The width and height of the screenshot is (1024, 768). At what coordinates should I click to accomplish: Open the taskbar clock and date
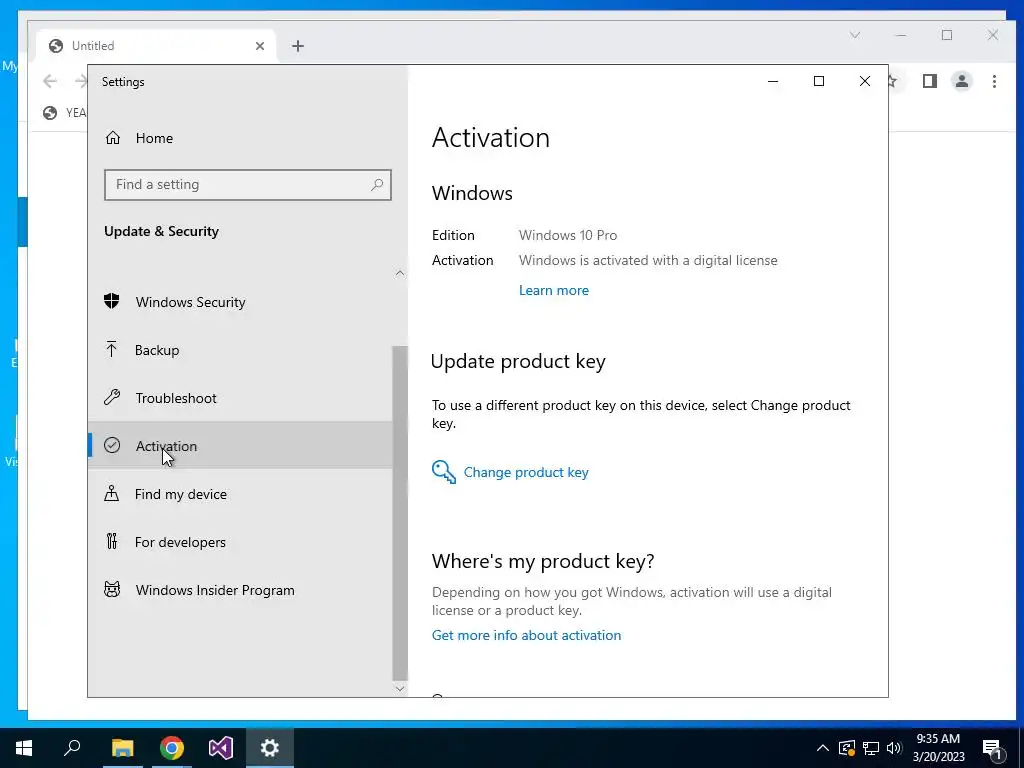point(938,748)
